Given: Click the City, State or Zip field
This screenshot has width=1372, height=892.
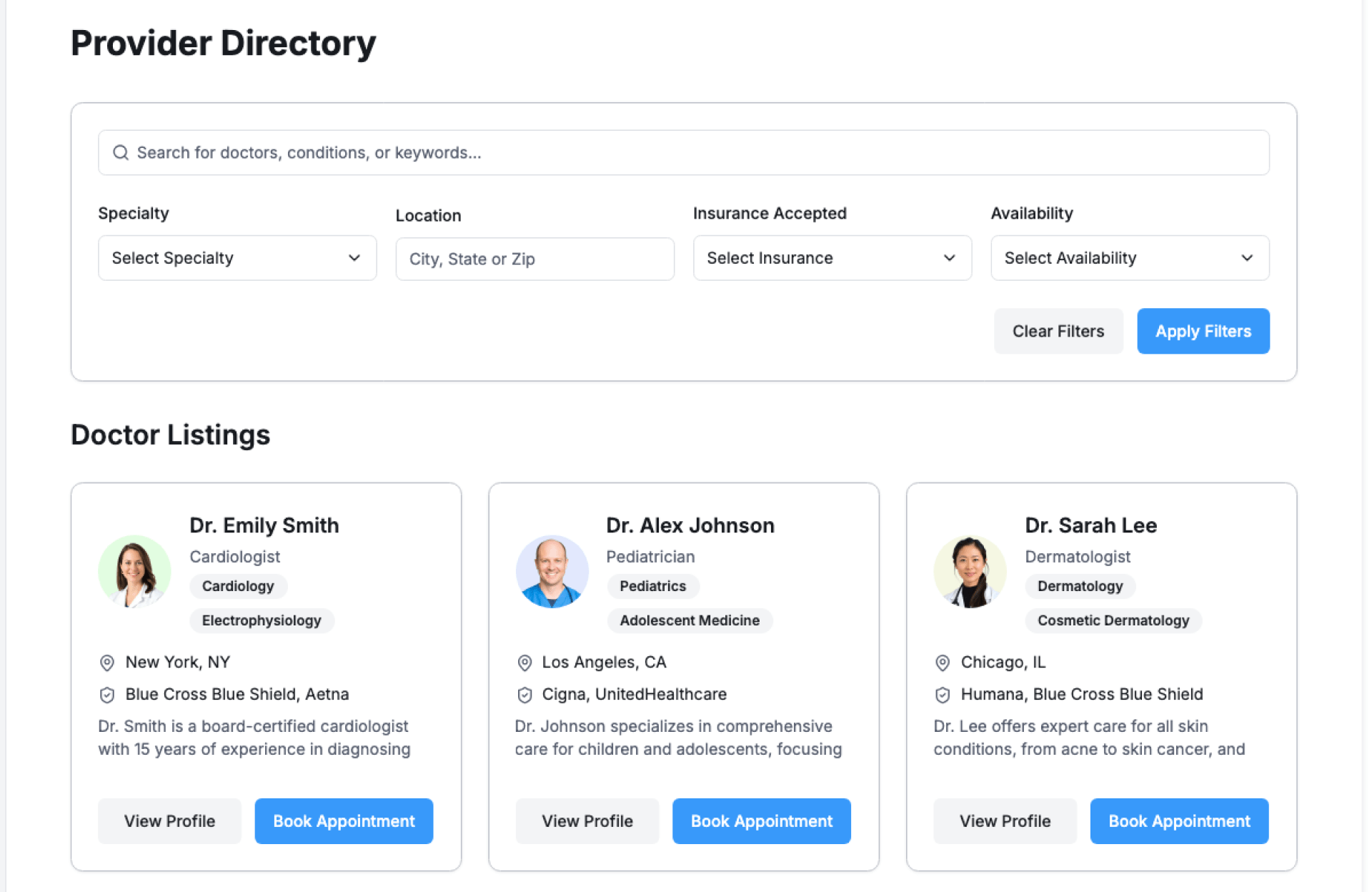Looking at the screenshot, I should point(535,259).
